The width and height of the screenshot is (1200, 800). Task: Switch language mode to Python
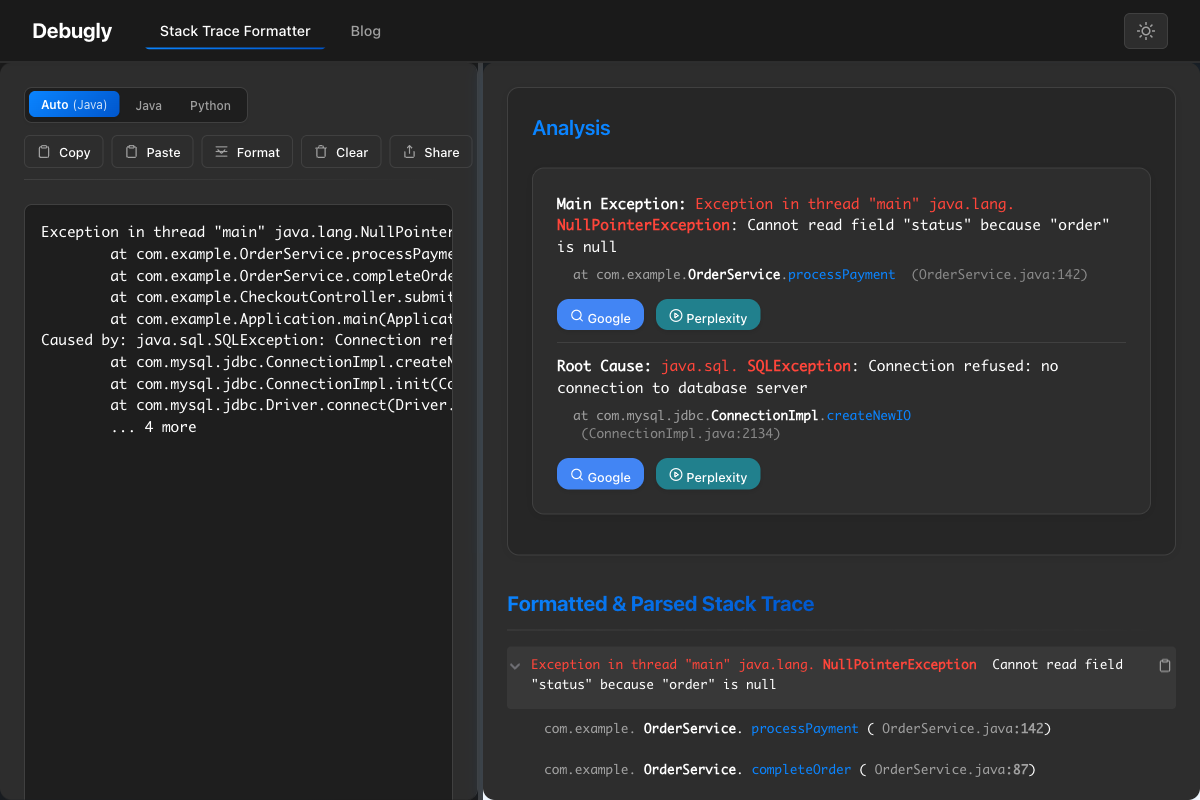[210, 105]
